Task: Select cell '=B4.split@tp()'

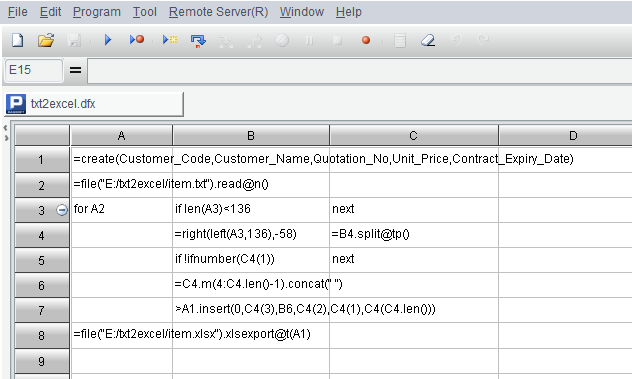Action: 414,235
